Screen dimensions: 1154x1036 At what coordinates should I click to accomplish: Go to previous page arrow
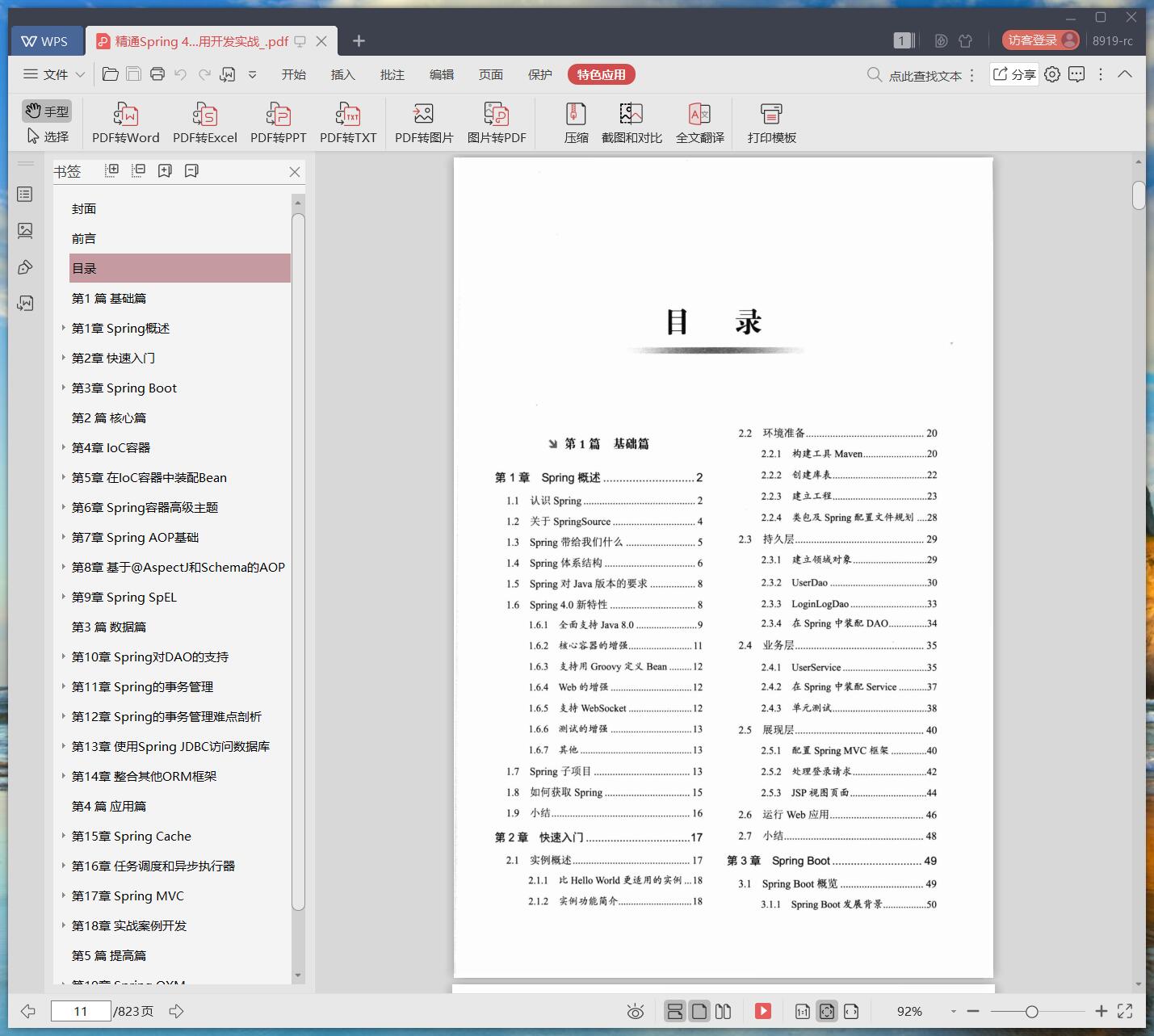[x=28, y=1011]
